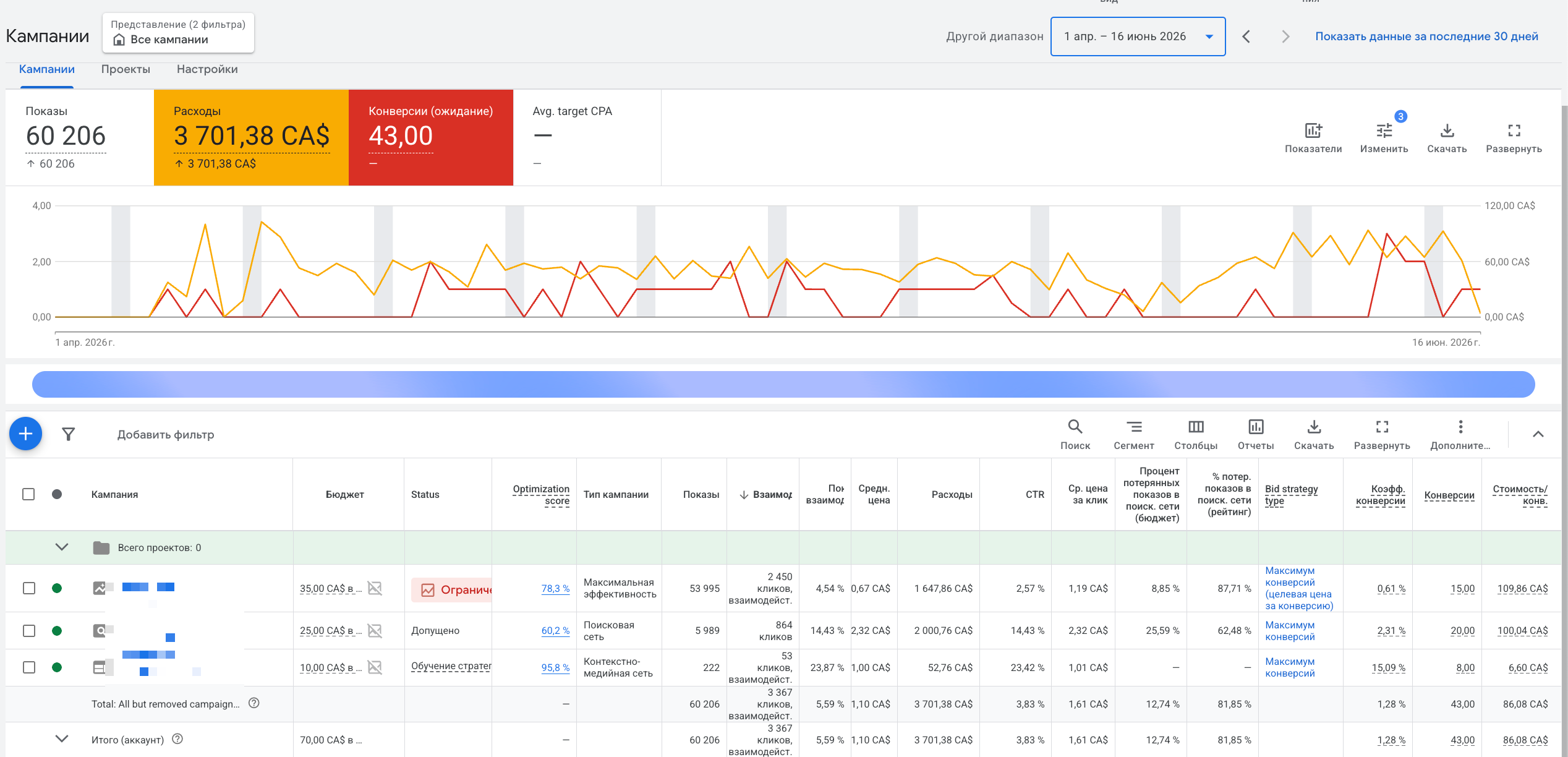Open 95,8 % optimization score link
The image size is (1568, 757).
pyautogui.click(x=555, y=668)
